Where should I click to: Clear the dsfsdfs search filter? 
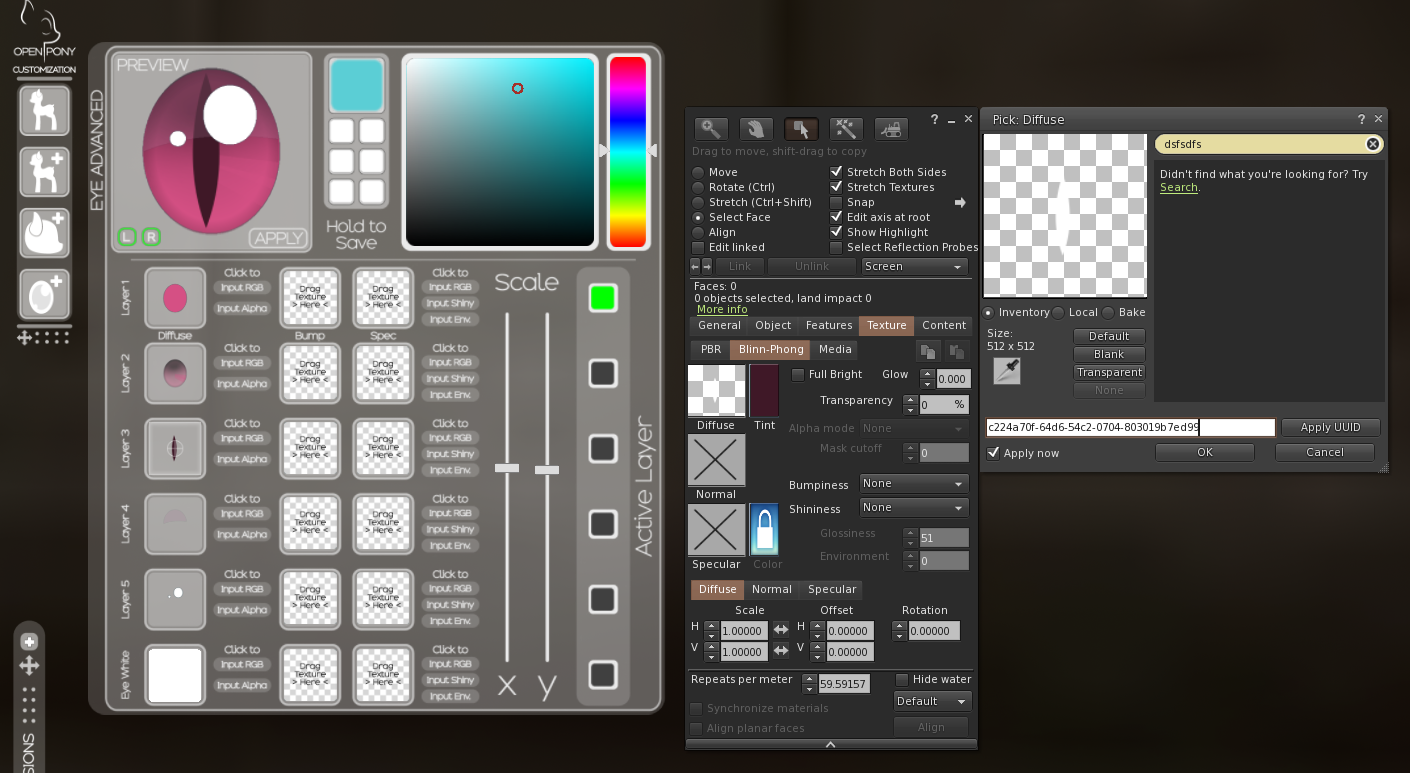pos(1373,144)
